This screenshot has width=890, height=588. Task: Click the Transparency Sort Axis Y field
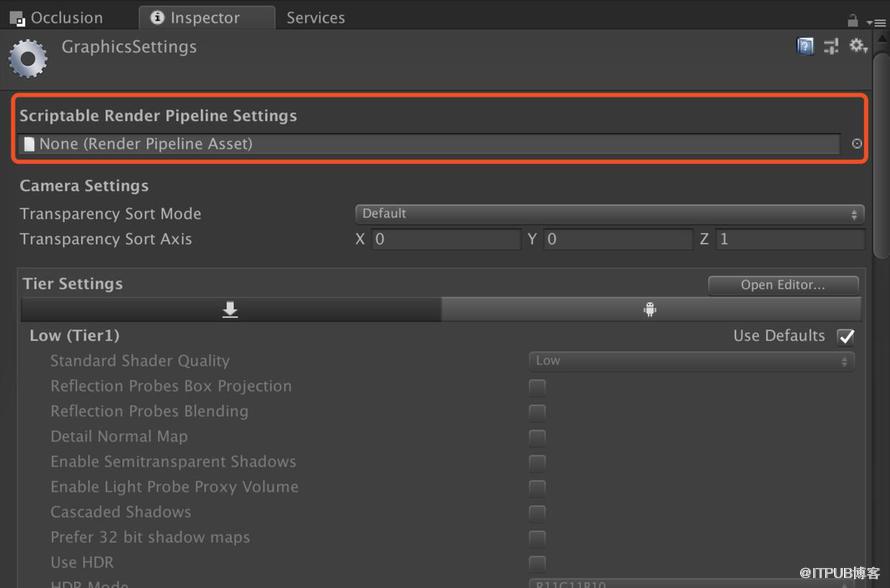618,240
